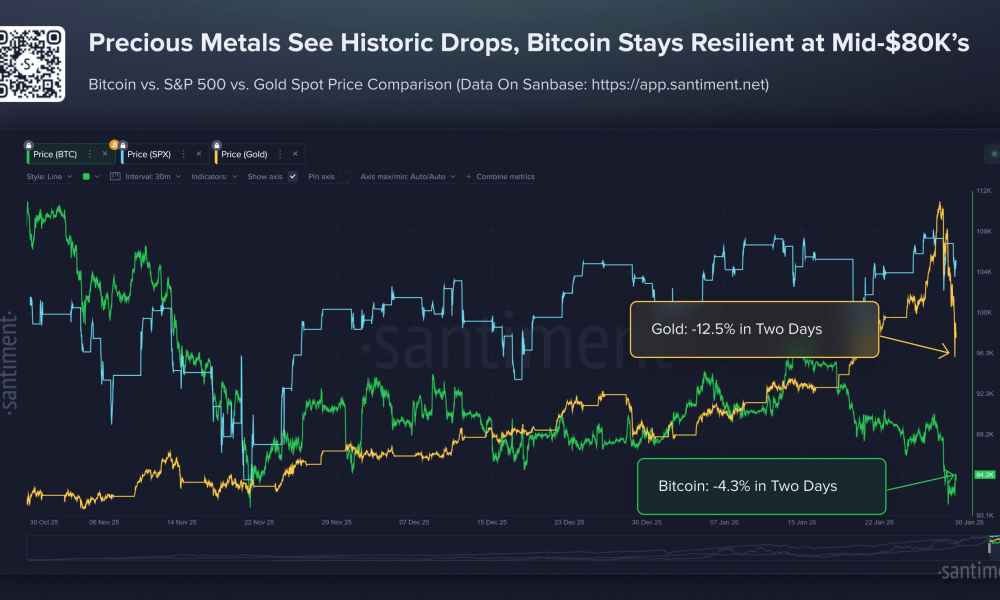1000x600 pixels.
Task: Click the plus icon beside Combine metrics
Action: pyautogui.click(x=468, y=176)
